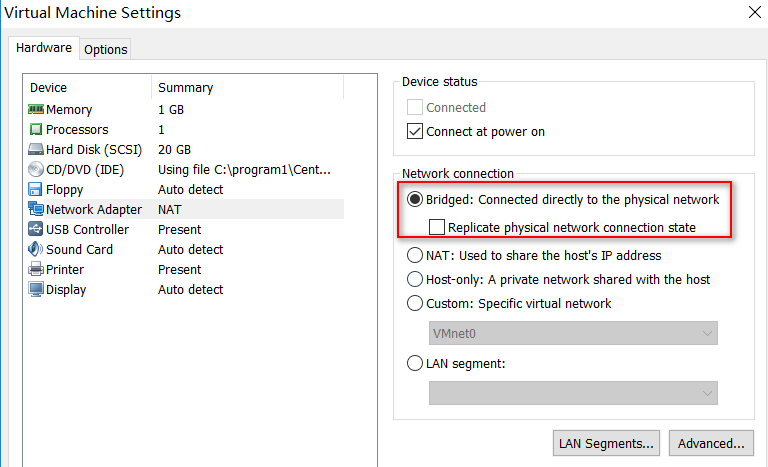Switch to the Options tab
The height and width of the screenshot is (467, 768).
click(x=105, y=49)
